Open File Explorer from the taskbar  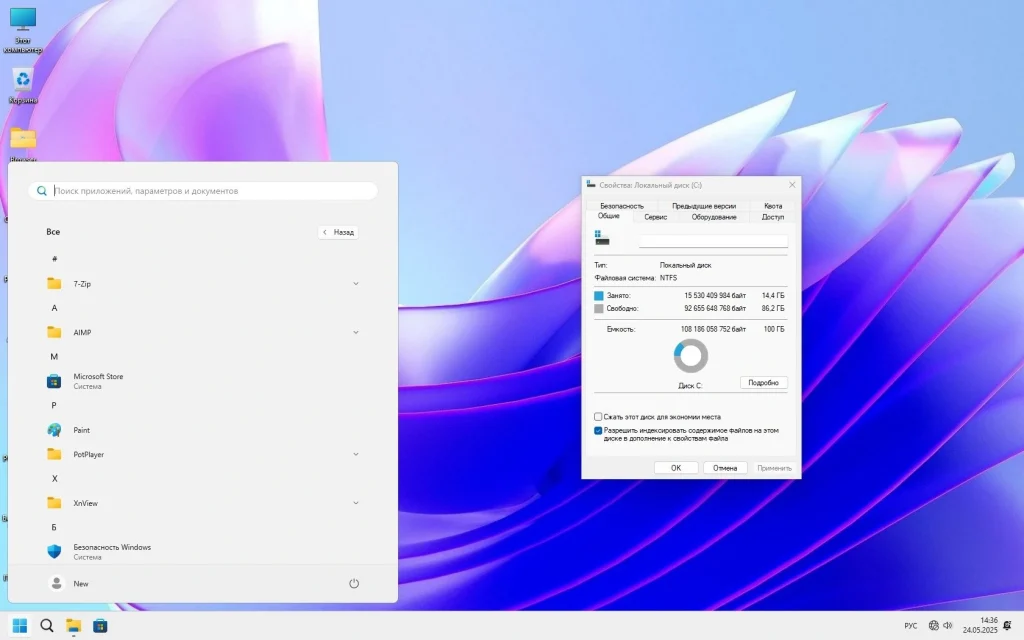tap(72, 624)
